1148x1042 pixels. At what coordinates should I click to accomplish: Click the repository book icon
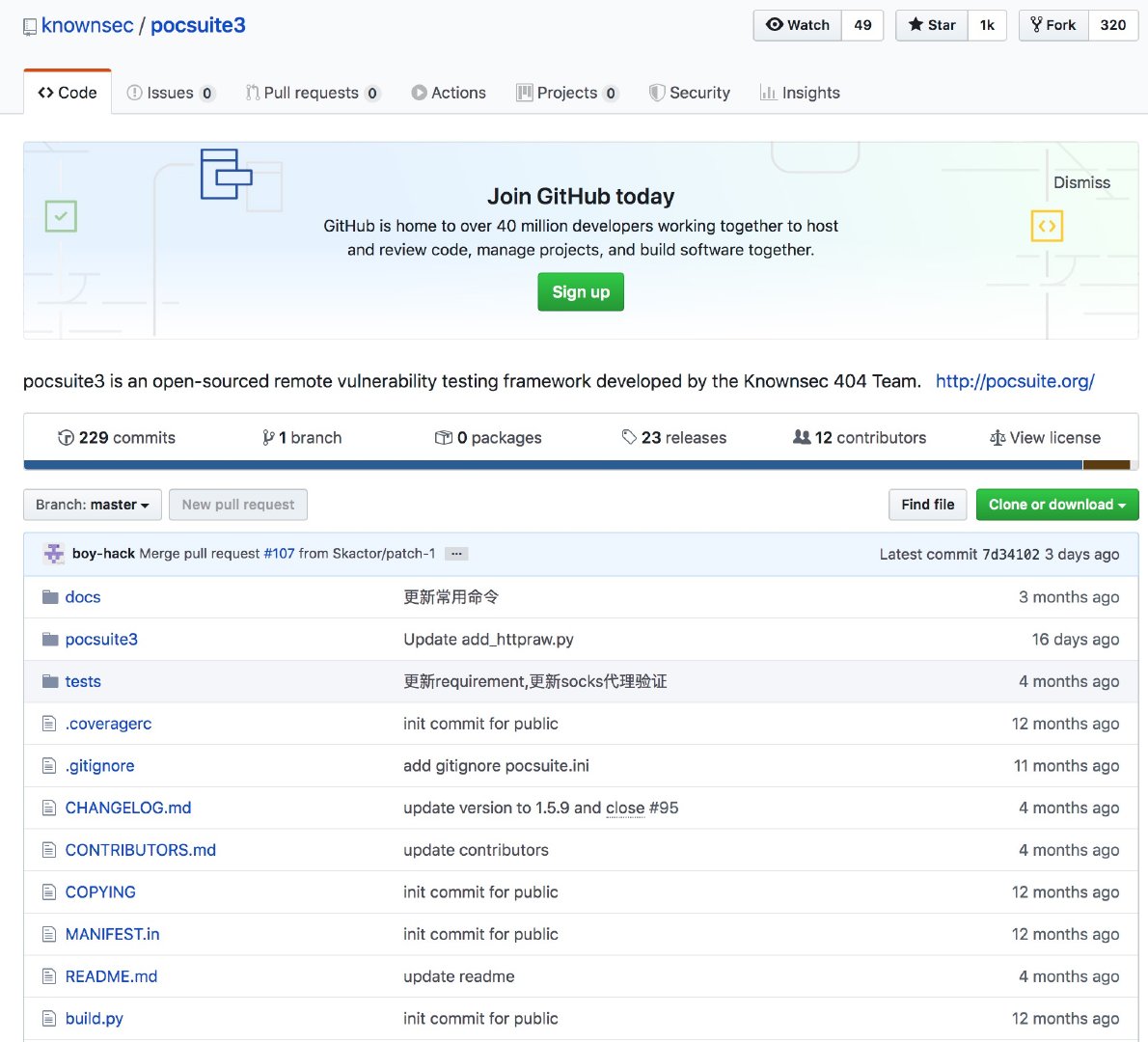point(30,27)
